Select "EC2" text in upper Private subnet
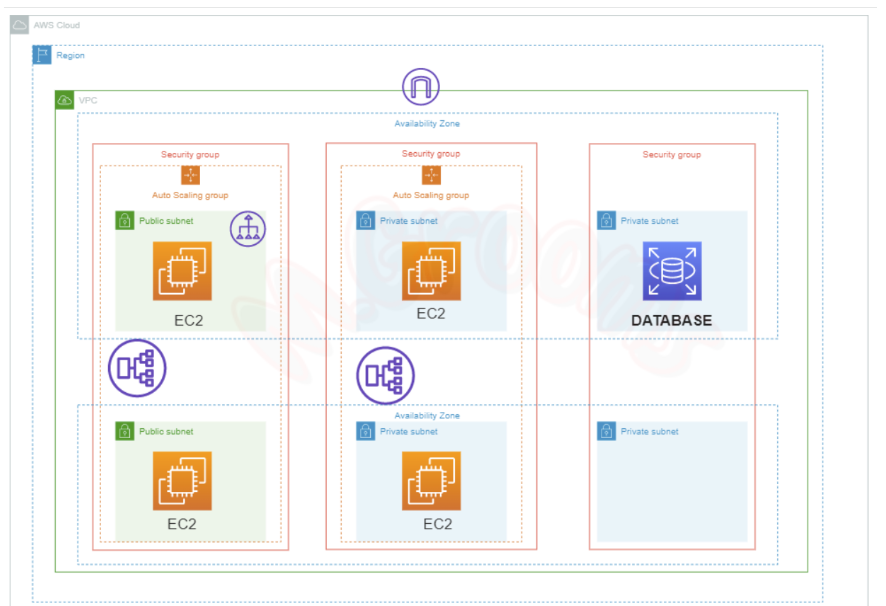Image resolution: width=886 pixels, height=606 pixels. [431, 314]
